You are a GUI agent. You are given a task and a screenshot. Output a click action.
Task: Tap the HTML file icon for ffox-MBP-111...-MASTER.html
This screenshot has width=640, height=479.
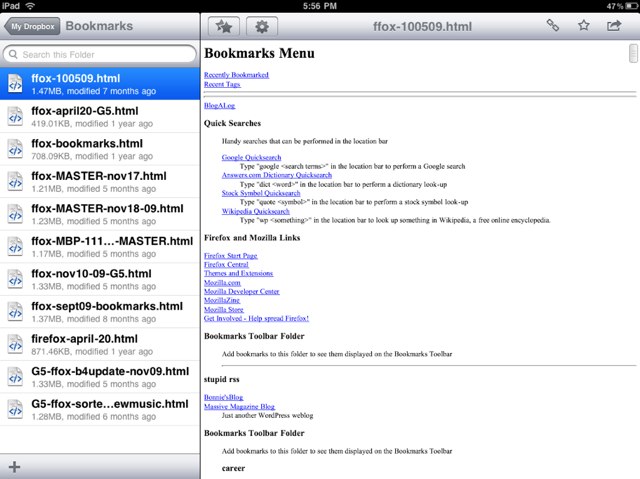[15, 247]
